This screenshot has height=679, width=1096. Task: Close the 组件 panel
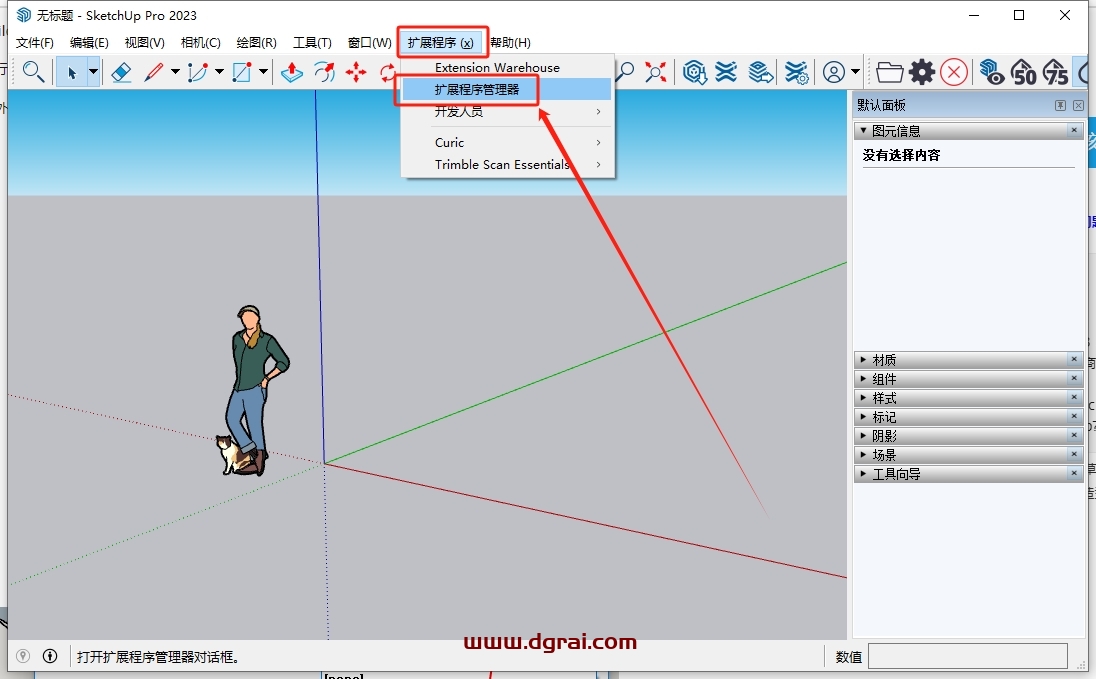tap(1074, 378)
